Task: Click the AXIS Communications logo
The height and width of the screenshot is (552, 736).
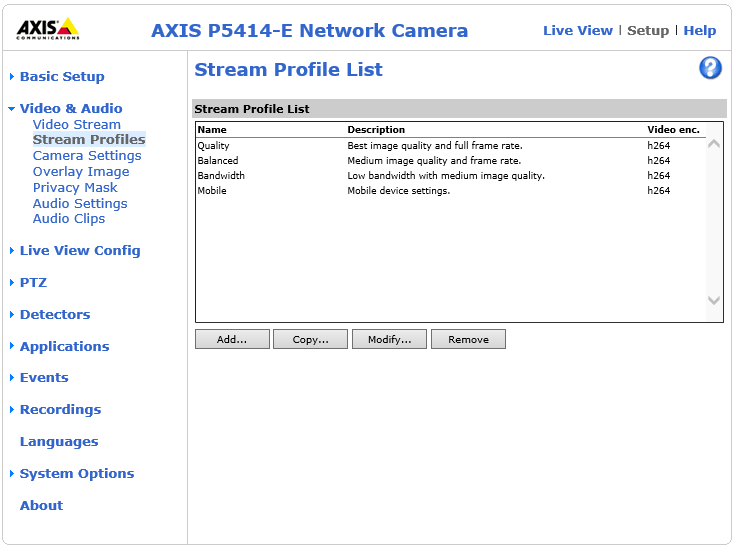Action: 47,29
